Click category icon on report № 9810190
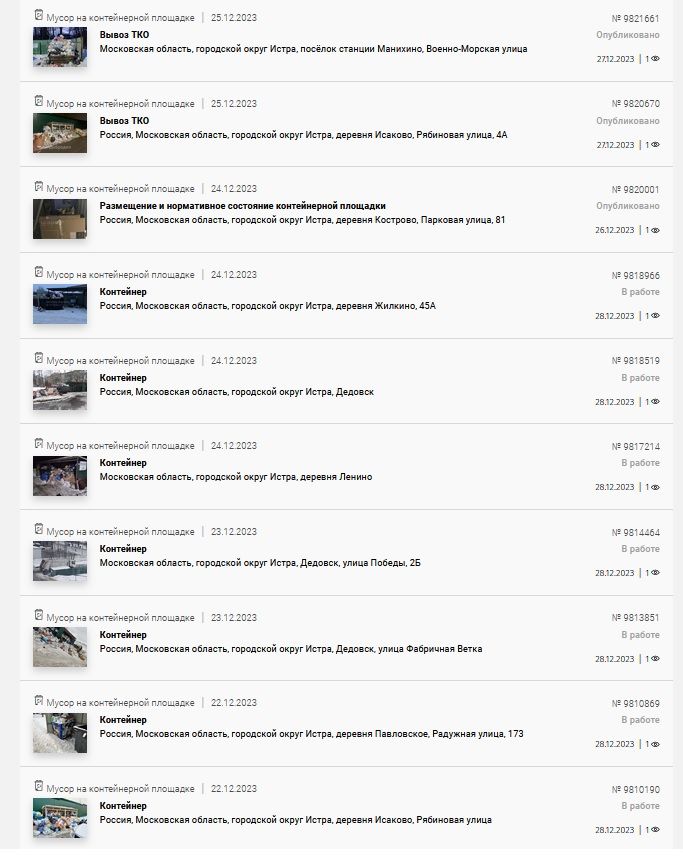683x861 pixels. 38,786
